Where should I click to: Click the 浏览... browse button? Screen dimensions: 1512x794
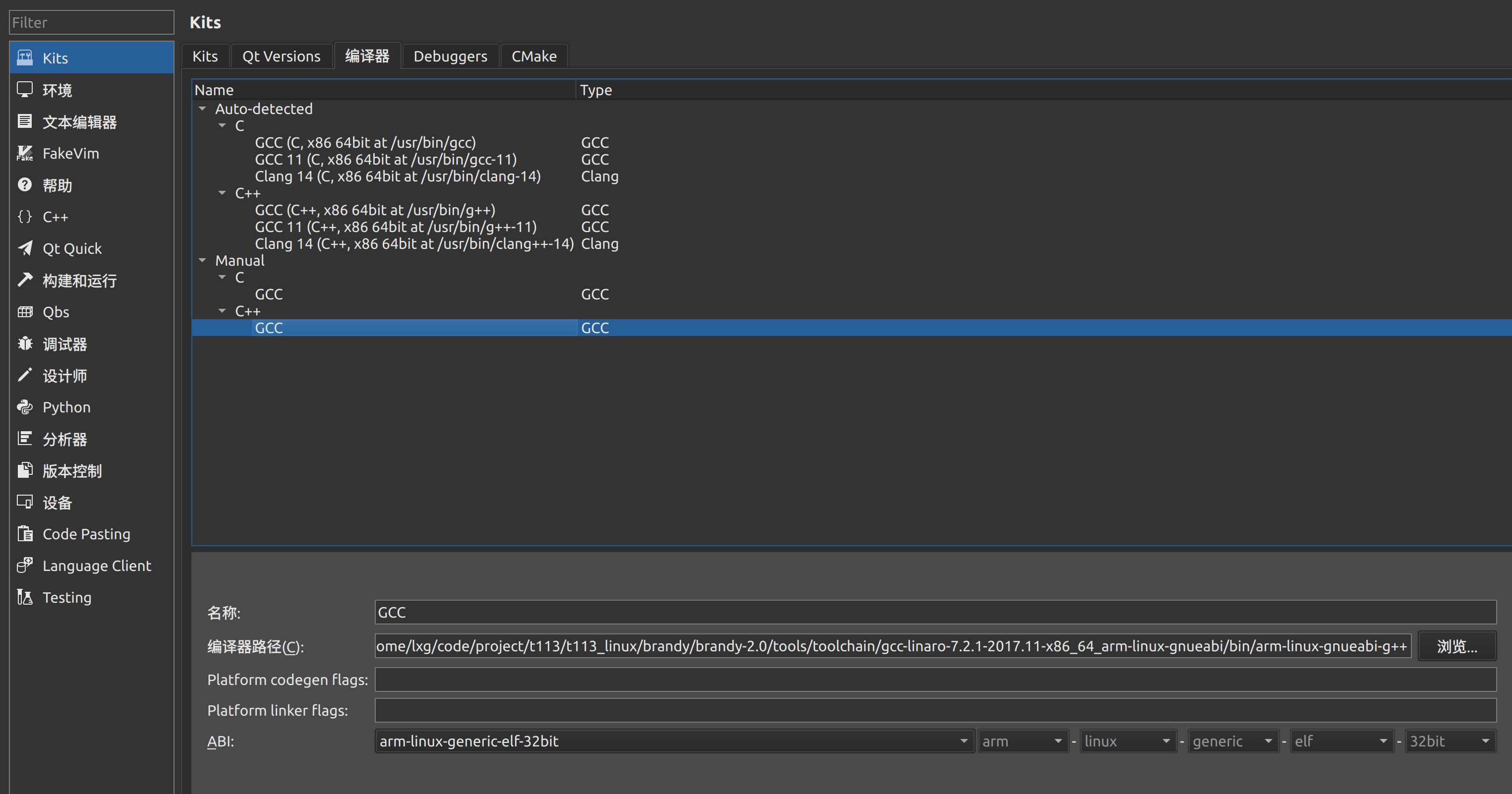pos(1457,646)
